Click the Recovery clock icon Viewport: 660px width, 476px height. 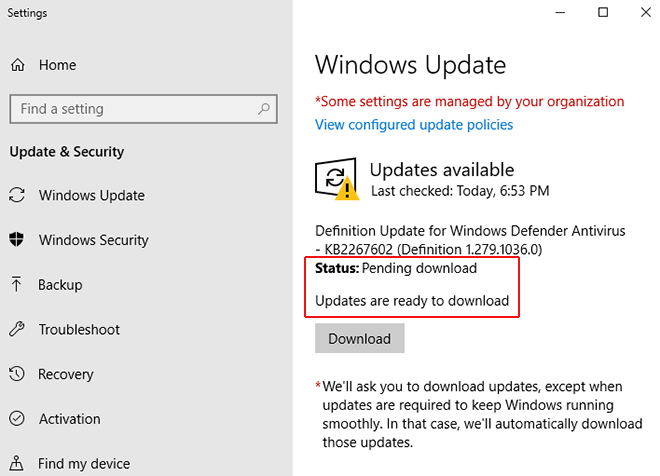[17, 374]
